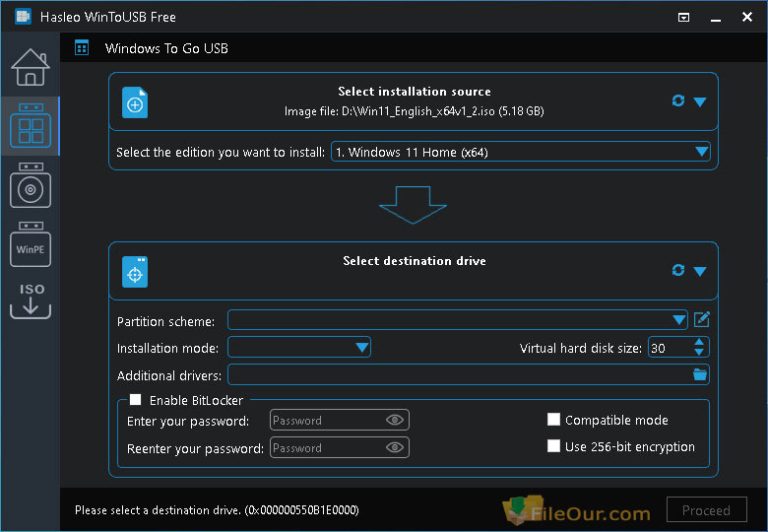Image resolution: width=768 pixels, height=532 pixels.
Task: Check the Compatible mode checkbox
Action: (553, 419)
